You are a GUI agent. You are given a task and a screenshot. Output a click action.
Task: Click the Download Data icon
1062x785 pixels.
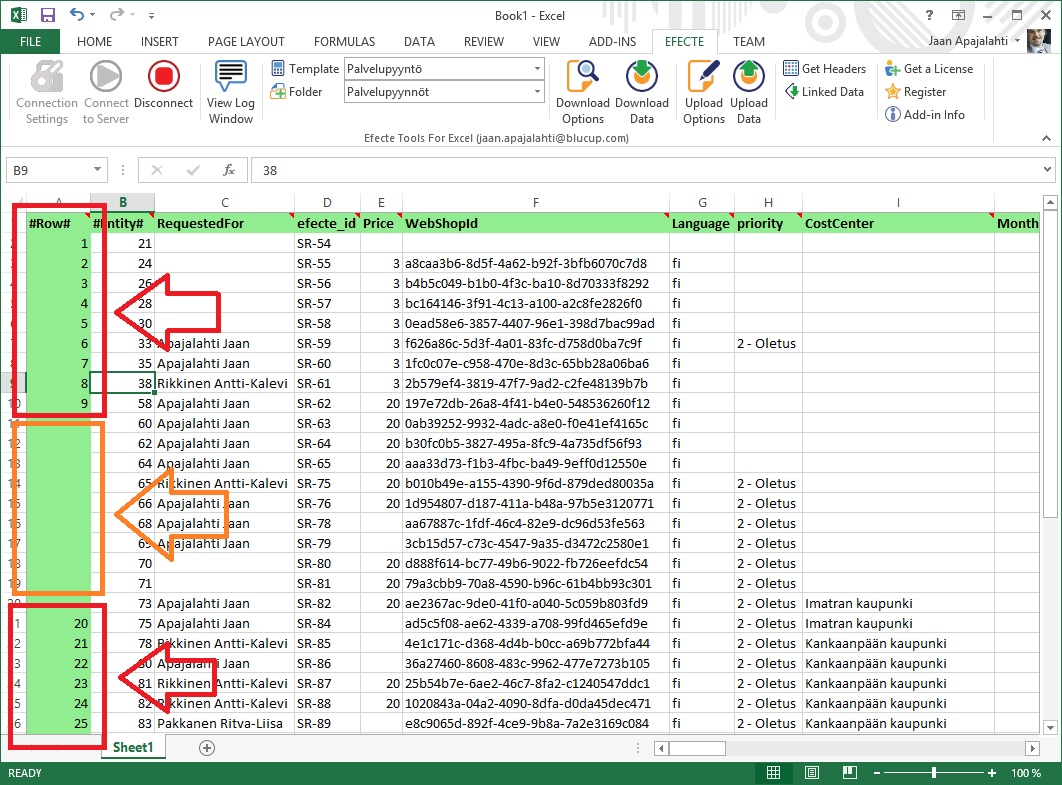click(x=641, y=76)
